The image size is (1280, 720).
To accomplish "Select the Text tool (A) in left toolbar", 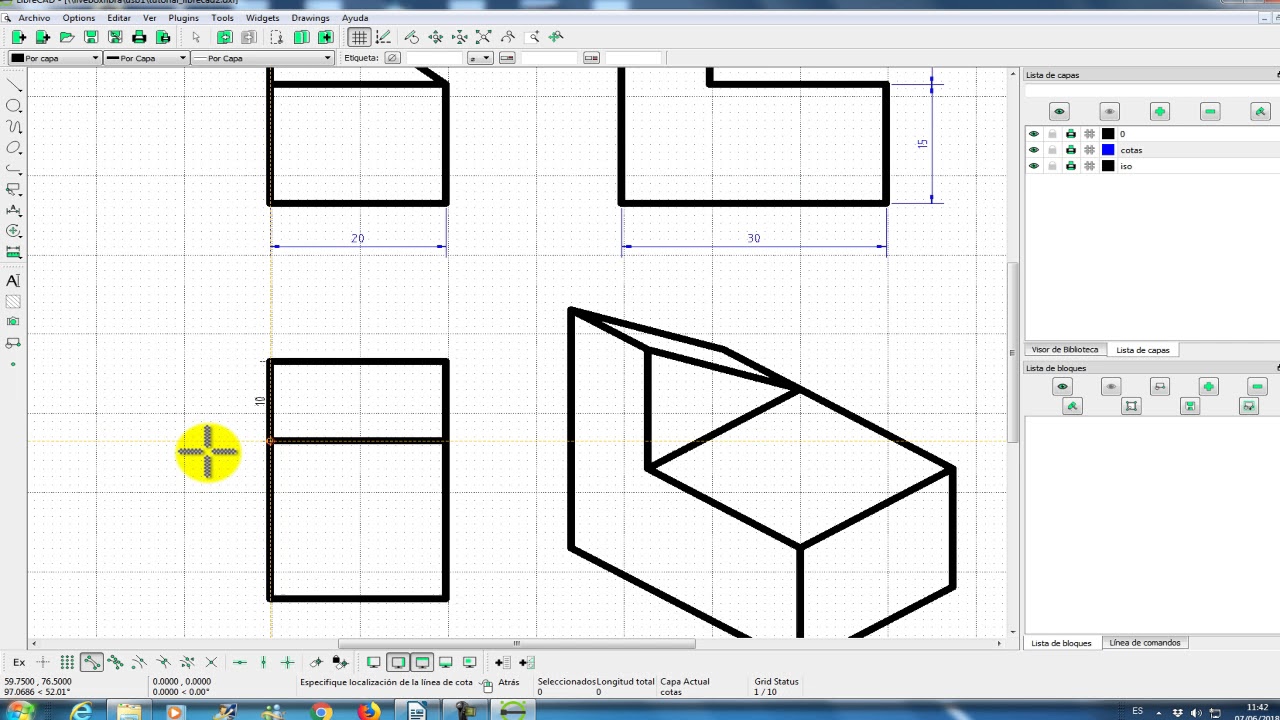I will [x=14, y=281].
